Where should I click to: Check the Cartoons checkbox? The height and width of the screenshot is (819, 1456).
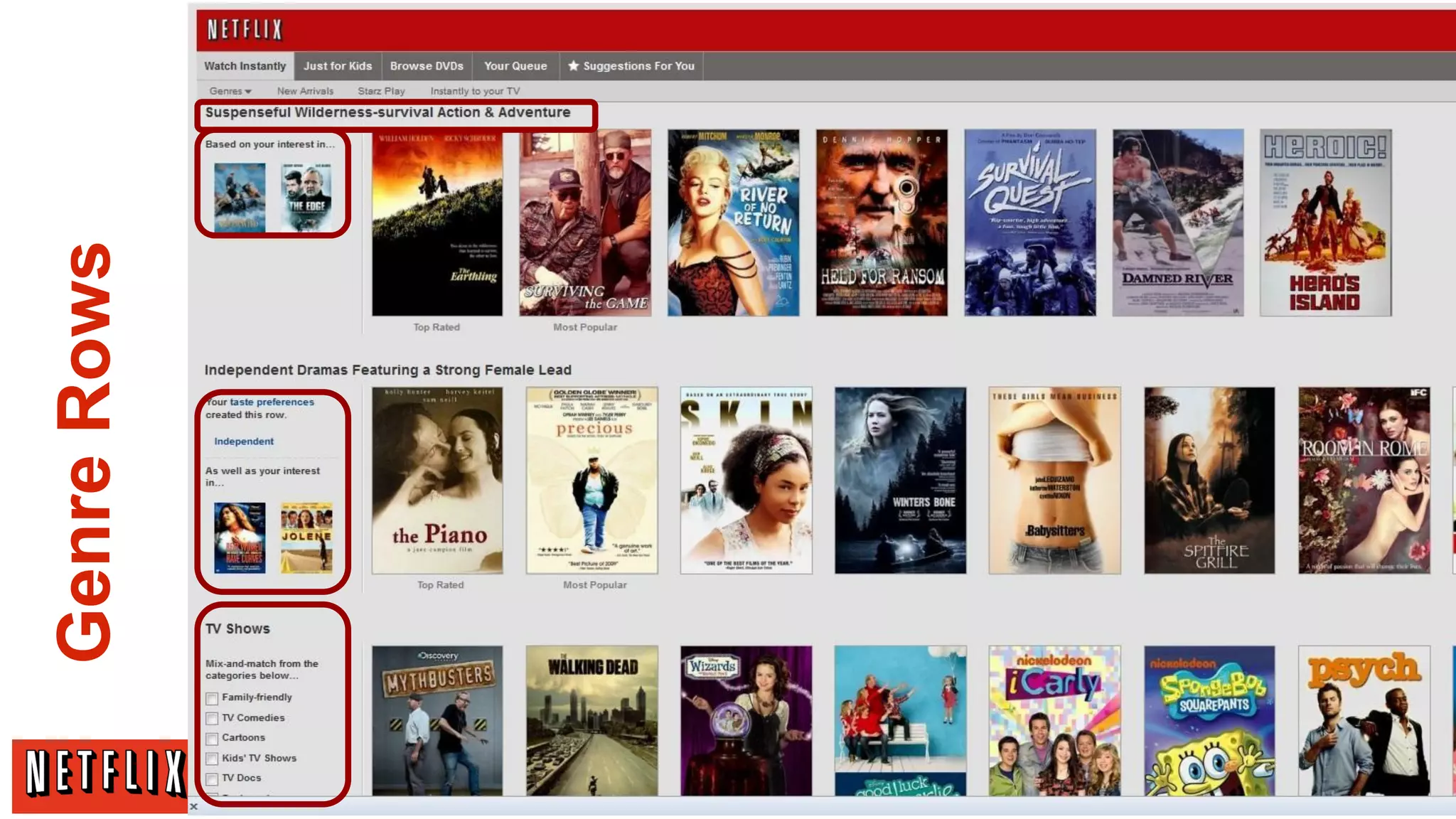click(212, 739)
